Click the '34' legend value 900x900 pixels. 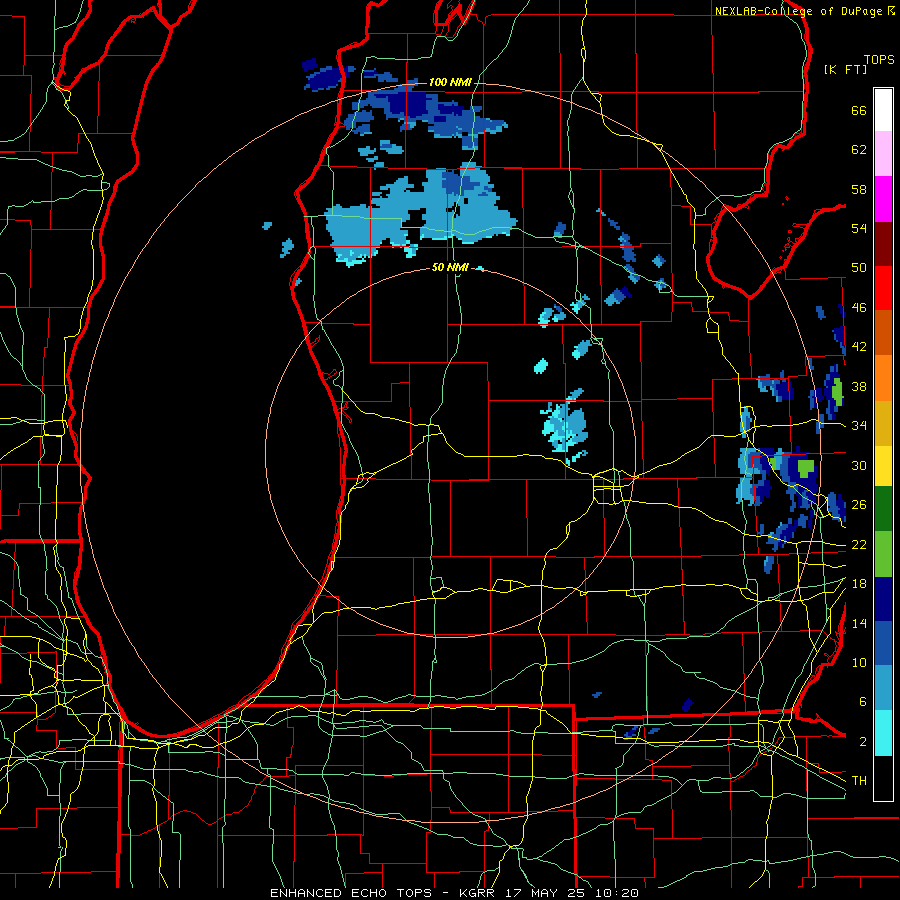[859, 426]
